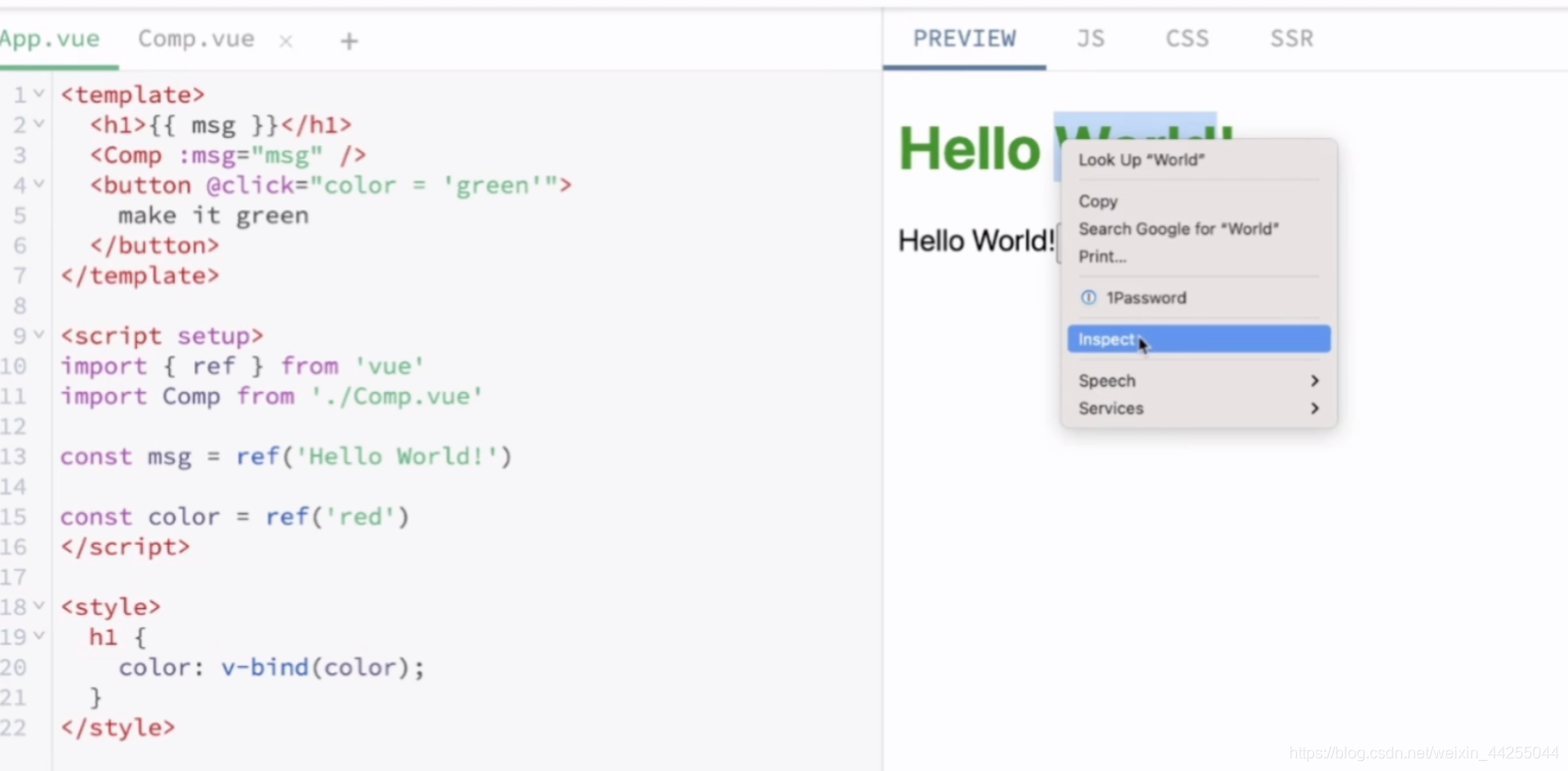Click the "color: v-bind(color);" line
Viewport: 1568px width, 771px height.
click(271, 668)
